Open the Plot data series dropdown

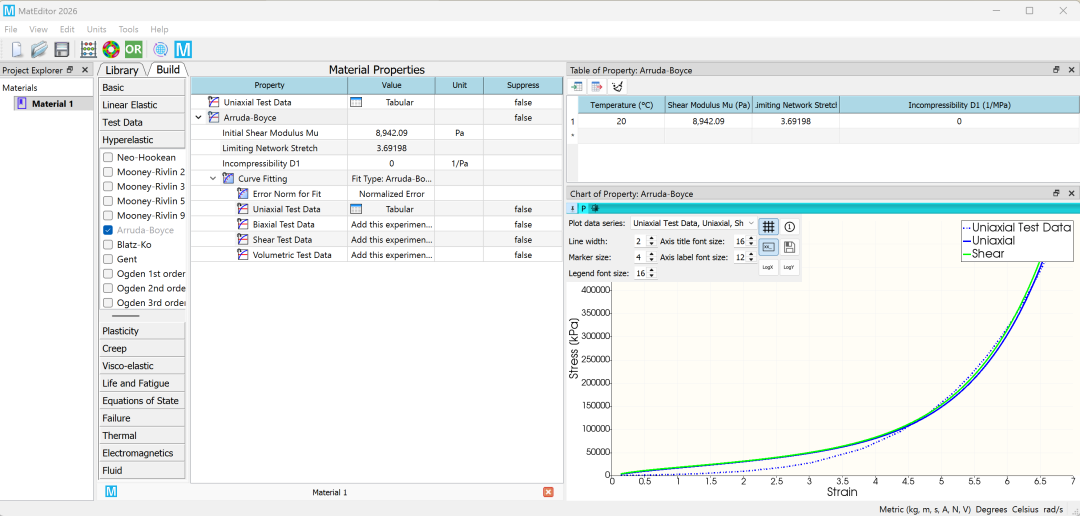click(694, 223)
